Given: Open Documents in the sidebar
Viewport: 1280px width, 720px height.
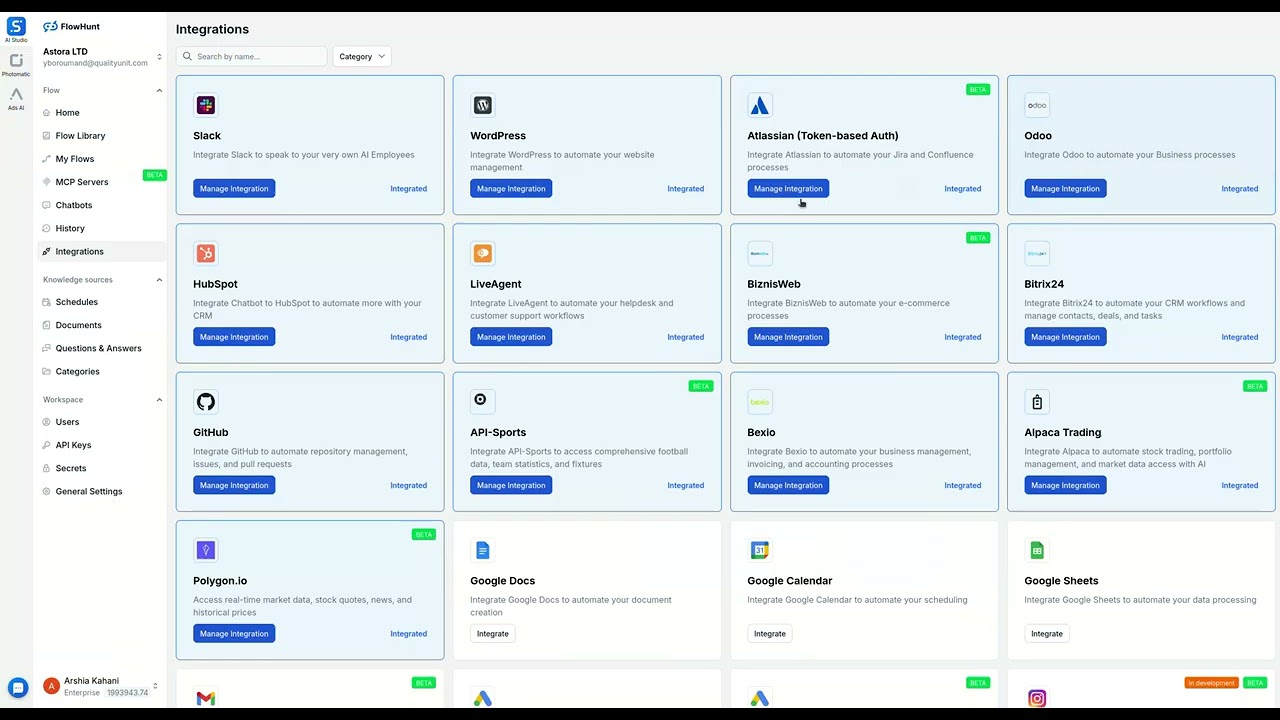Looking at the screenshot, I should coord(102,325).
